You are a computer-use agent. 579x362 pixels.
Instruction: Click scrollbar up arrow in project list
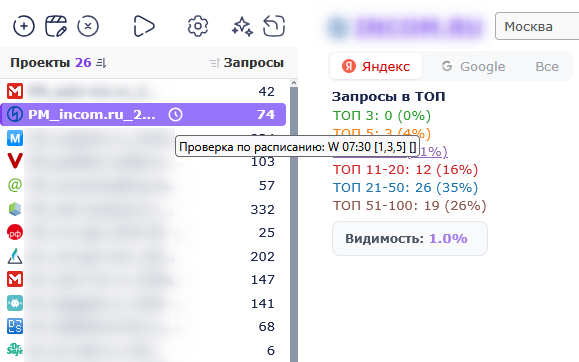(294, 83)
